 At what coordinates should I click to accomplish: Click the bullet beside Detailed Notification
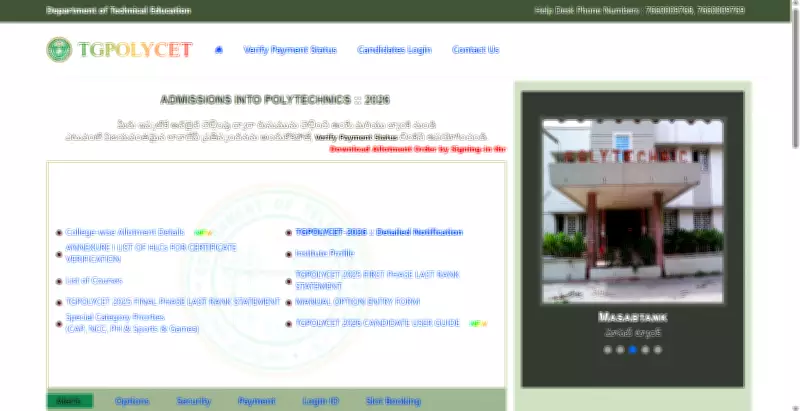point(289,233)
